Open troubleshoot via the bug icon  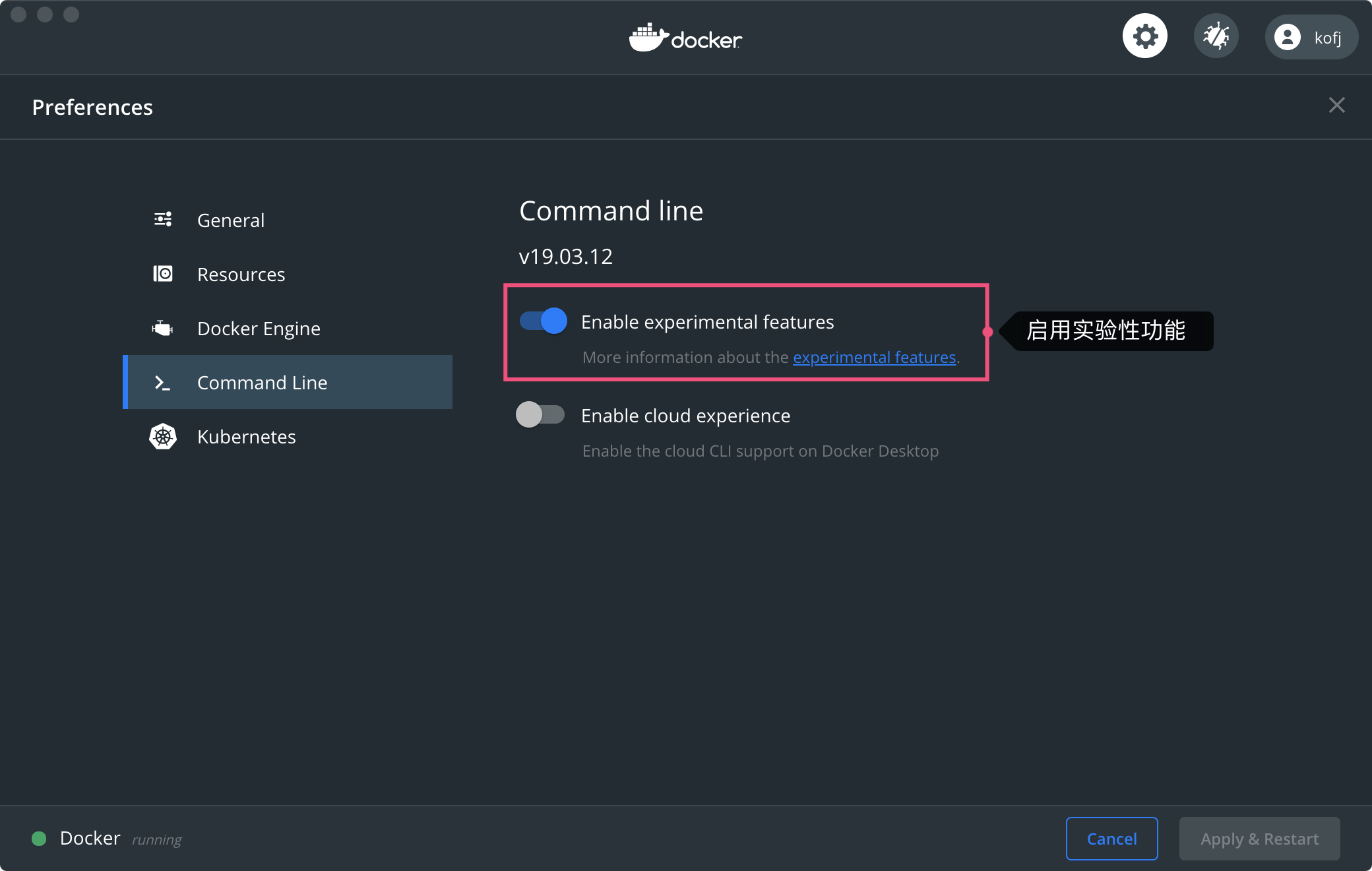pos(1216,36)
